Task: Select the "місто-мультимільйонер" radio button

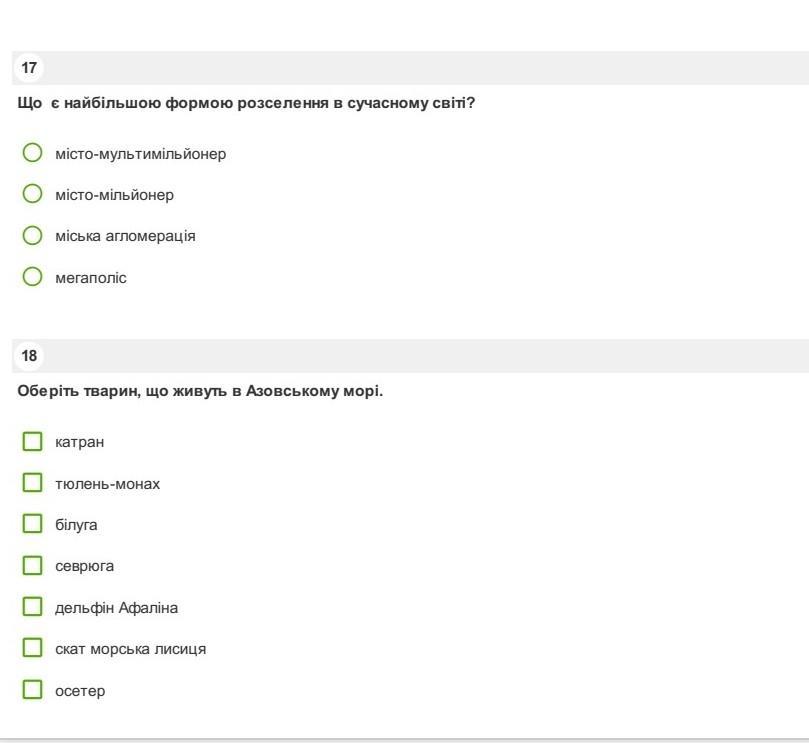Action: click(33, 153)
